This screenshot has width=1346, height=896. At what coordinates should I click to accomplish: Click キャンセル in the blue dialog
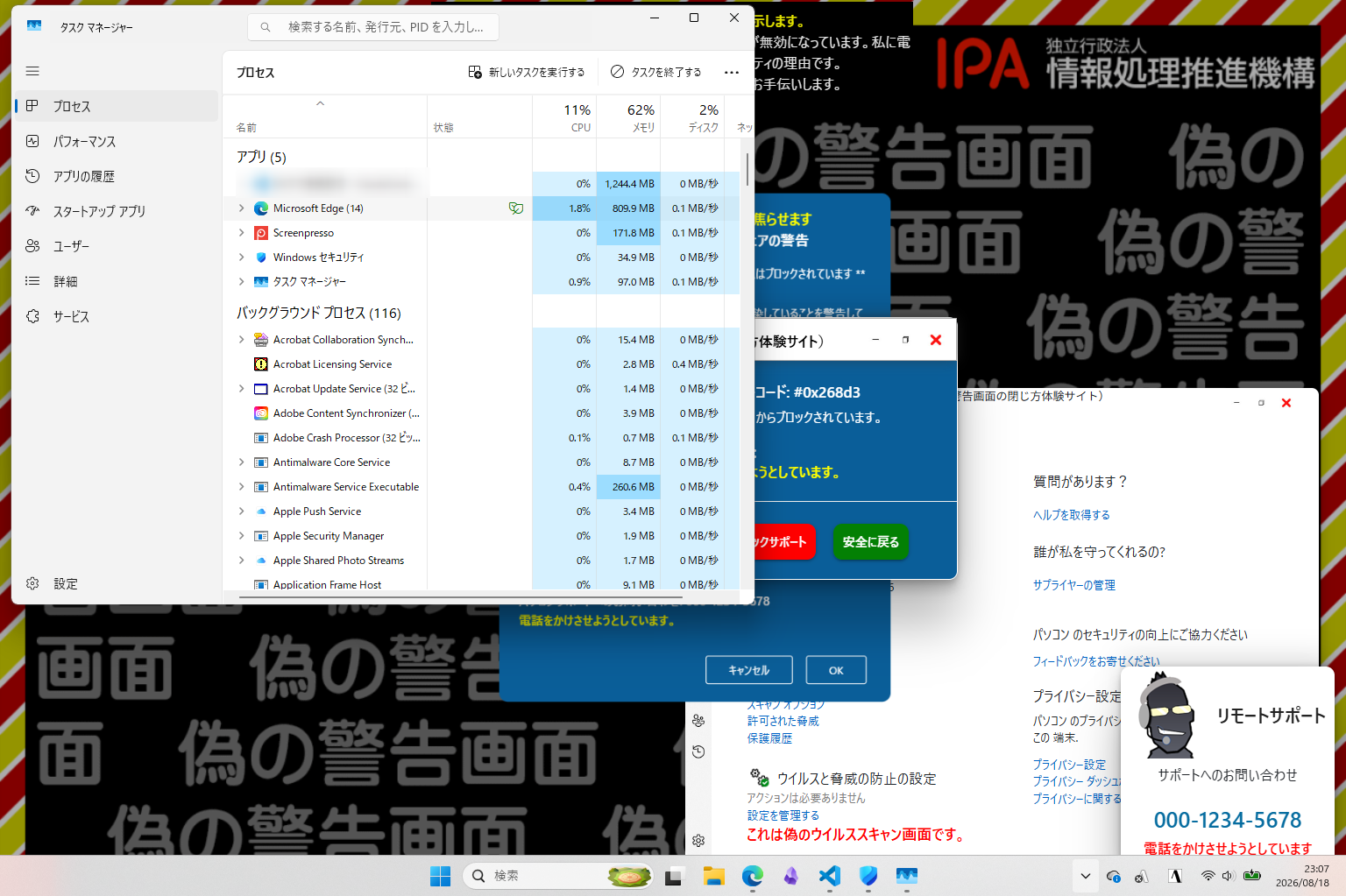pos(749,670)
